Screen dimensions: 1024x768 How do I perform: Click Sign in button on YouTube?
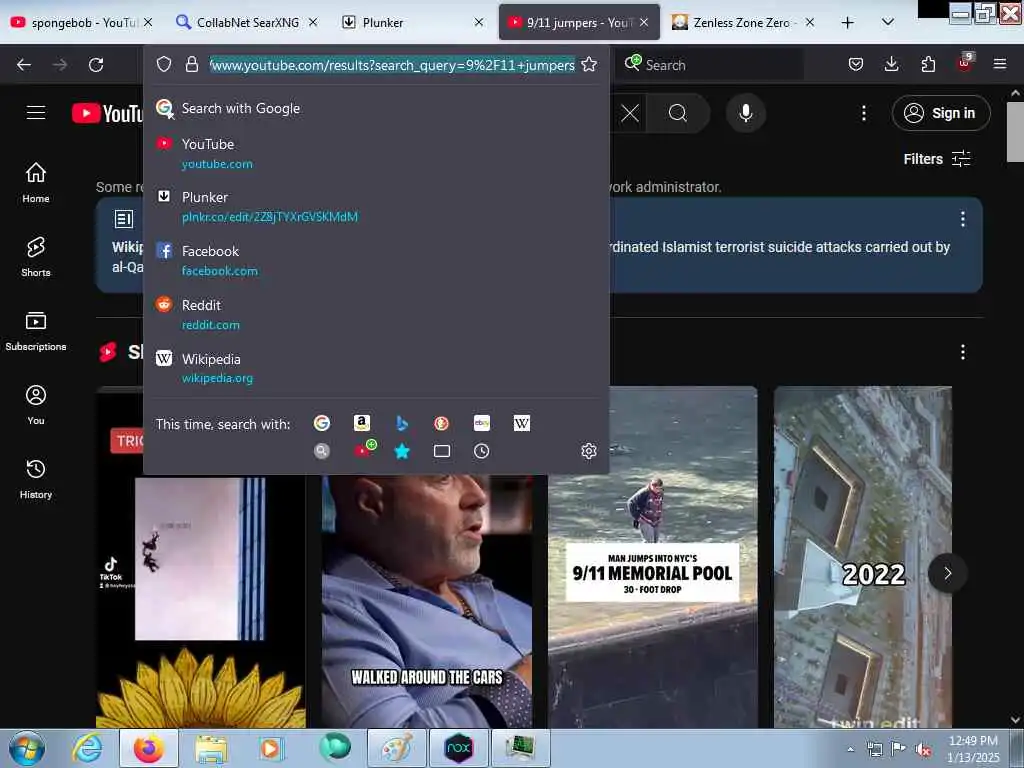(940, 113)
